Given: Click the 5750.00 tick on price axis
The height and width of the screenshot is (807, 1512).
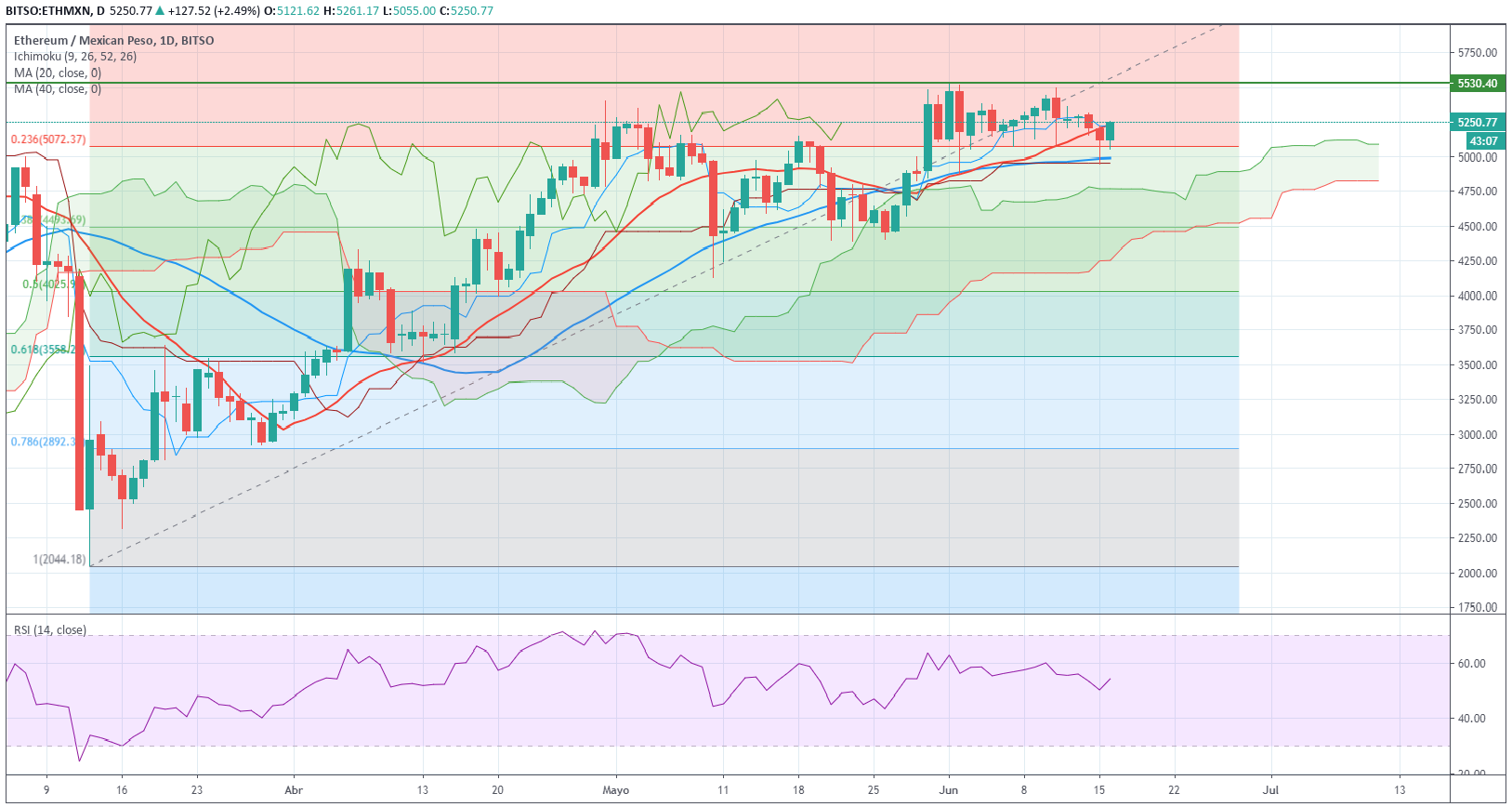Looking at the screenshot, I should (1477, 53).
